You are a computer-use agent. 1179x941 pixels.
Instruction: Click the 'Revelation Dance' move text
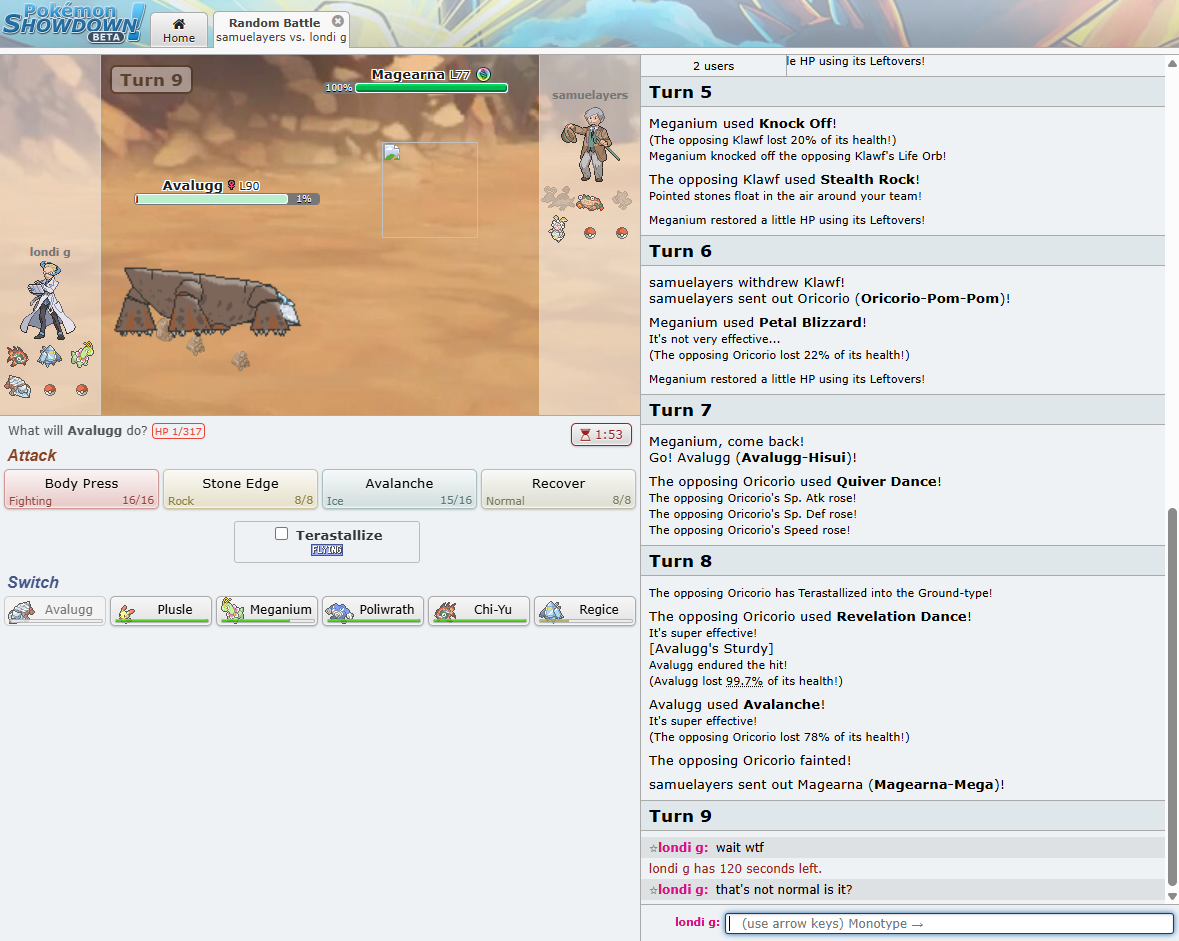(x=902, y=616)
